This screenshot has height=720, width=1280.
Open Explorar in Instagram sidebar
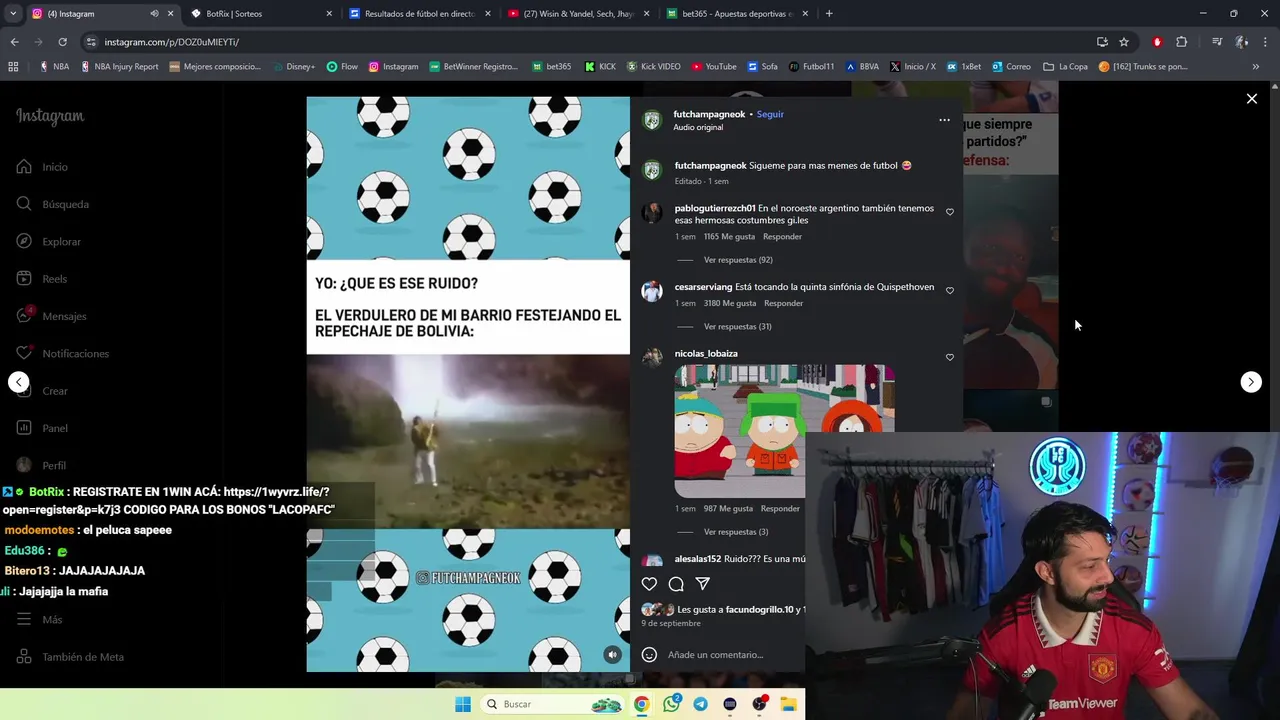pyautogui.click(x=49, y=242)
